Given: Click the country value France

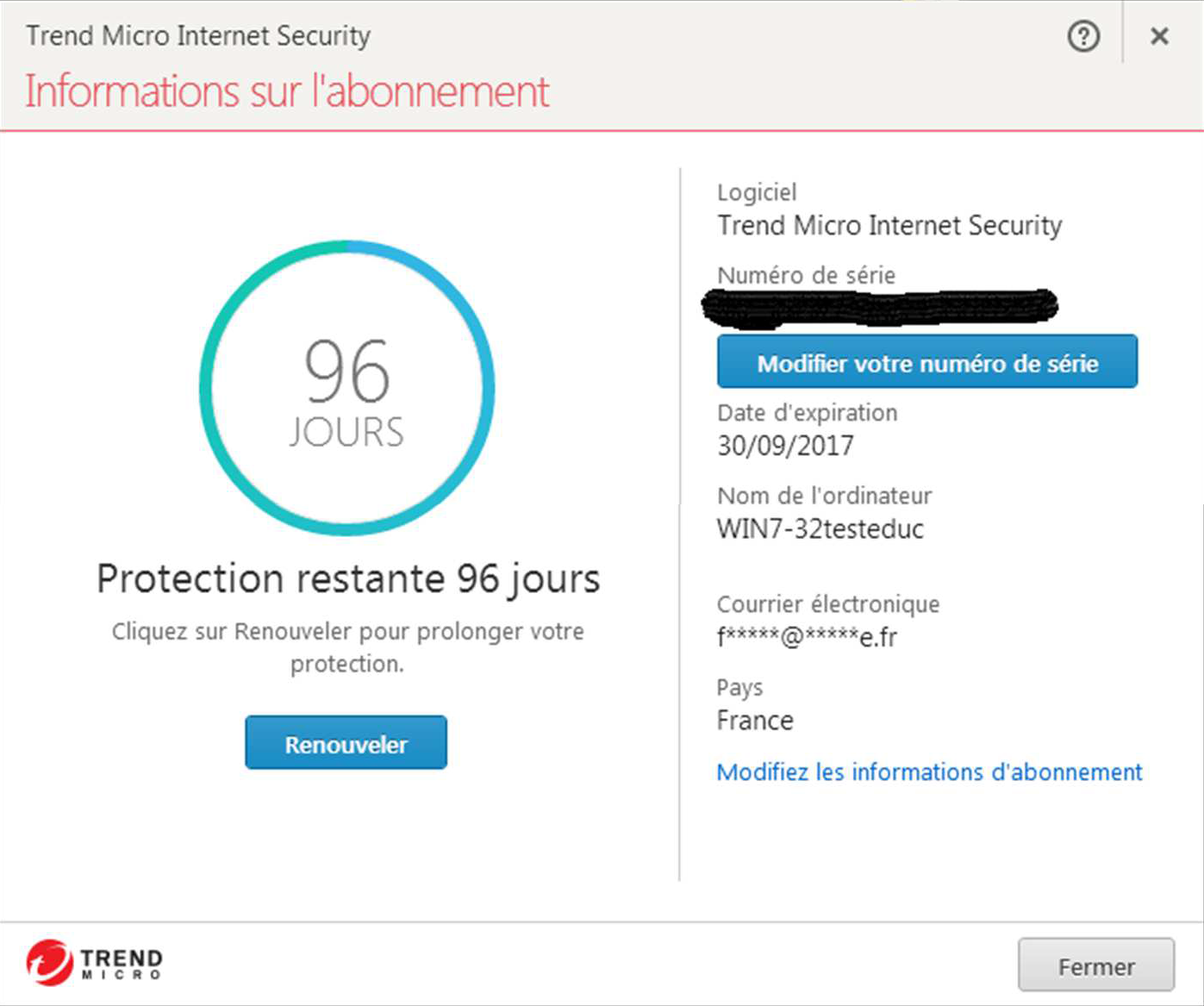Looking at the screenshot, I should [755, 720].
